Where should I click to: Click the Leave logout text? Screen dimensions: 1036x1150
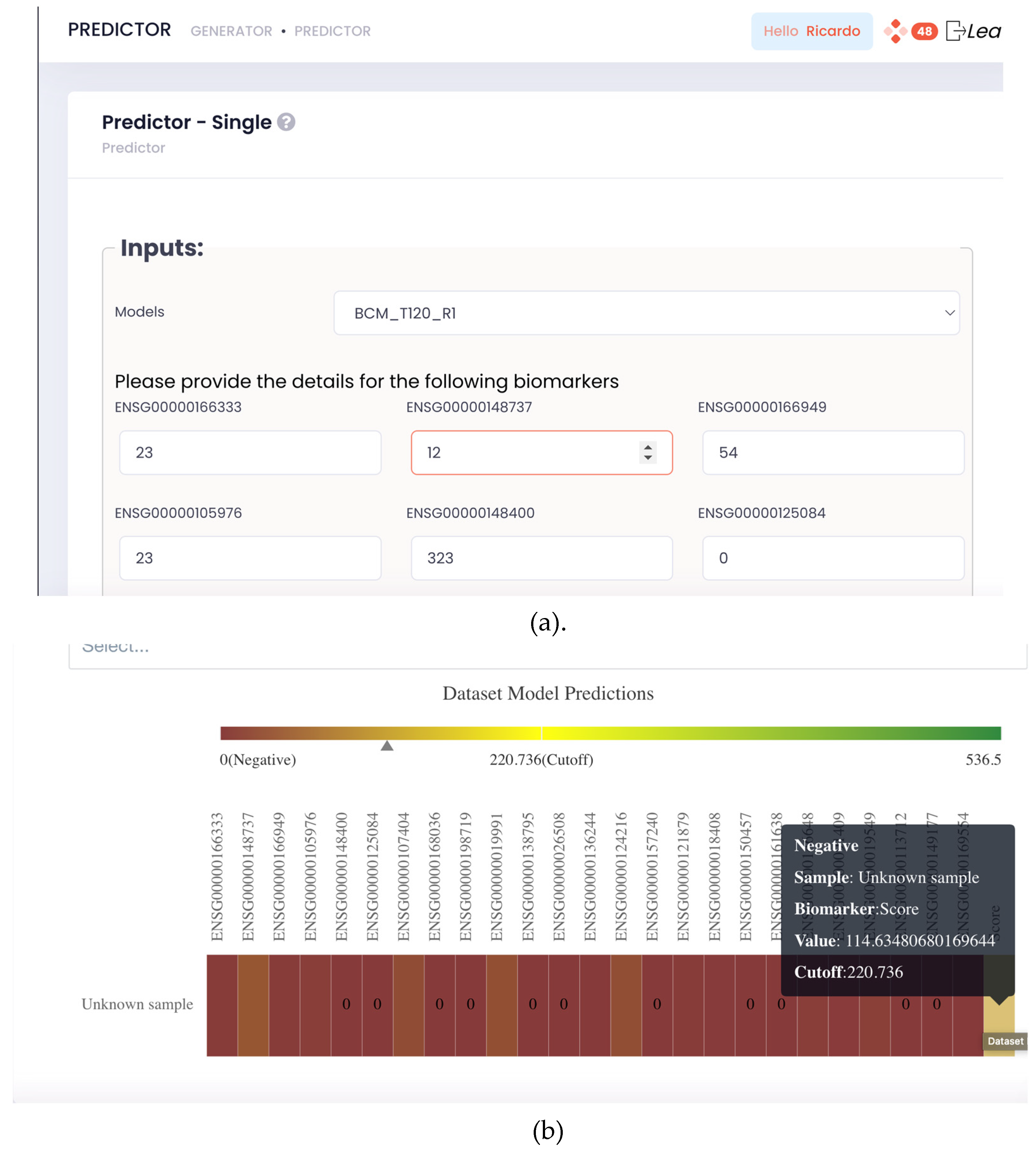click(984, 31)
